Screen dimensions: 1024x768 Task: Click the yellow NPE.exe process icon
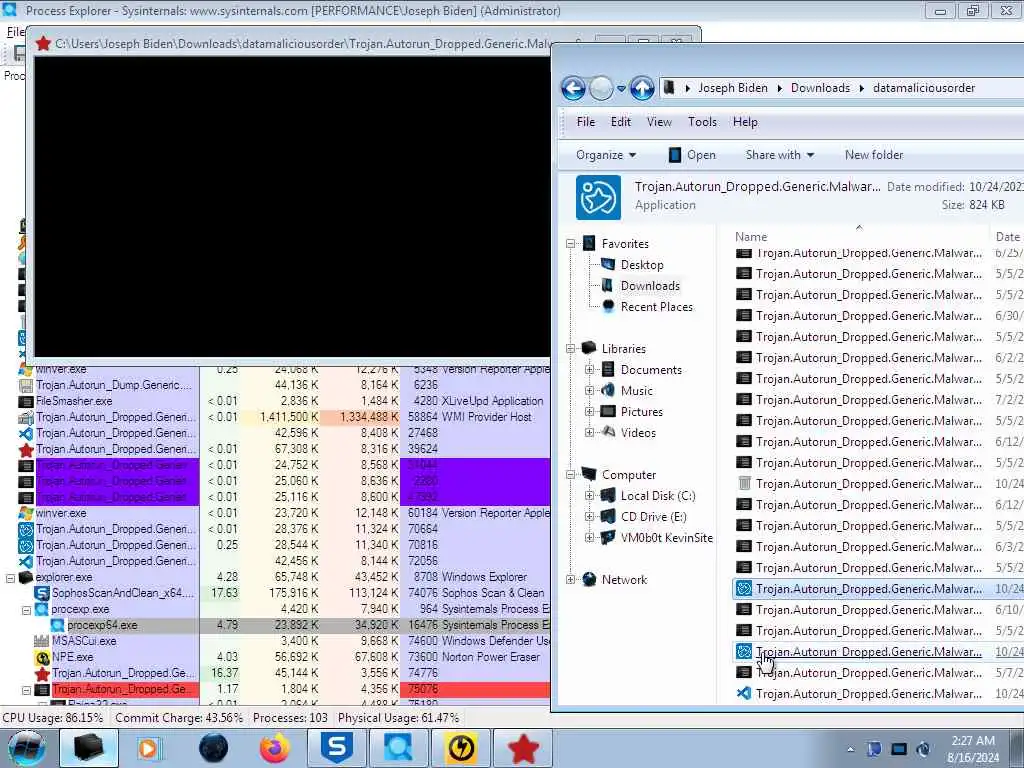(42, 657)
